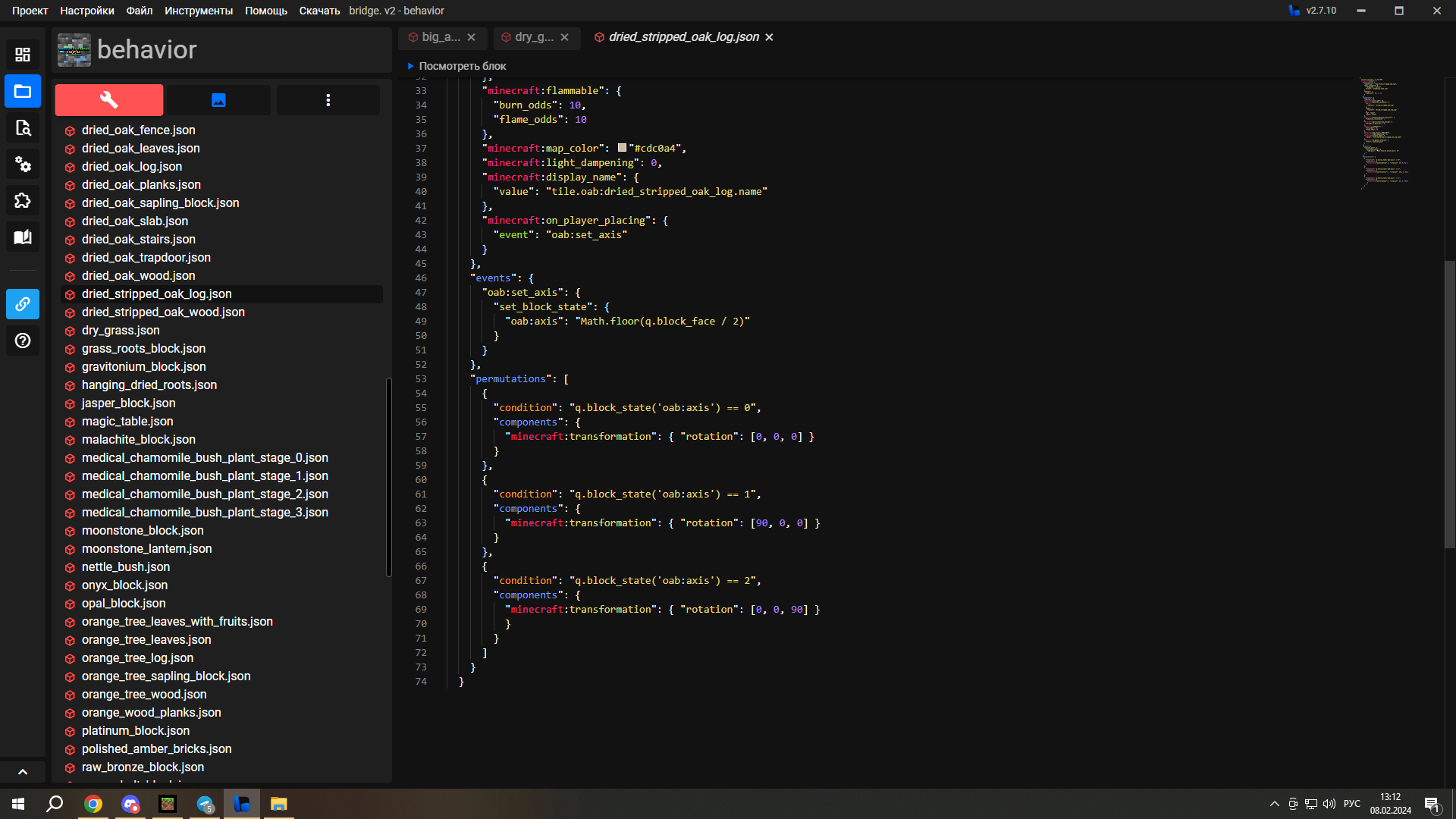The image size is (1456, 819).
Task: Open the documentation book icon in sidebar
Action: tap(23, 237)
